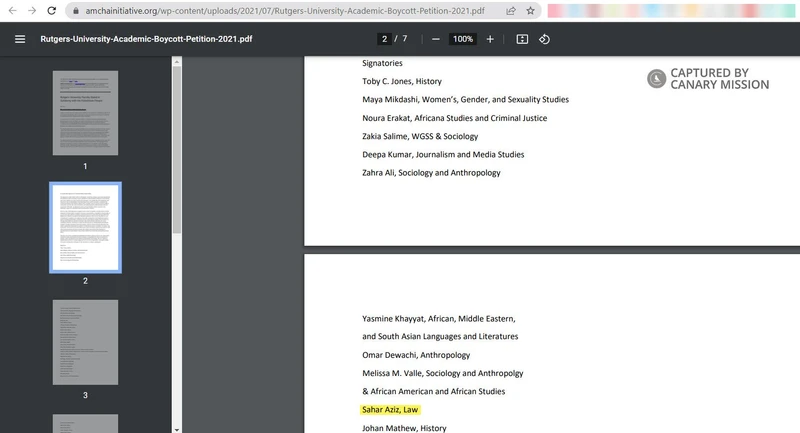Reload the page

[52, 10]
